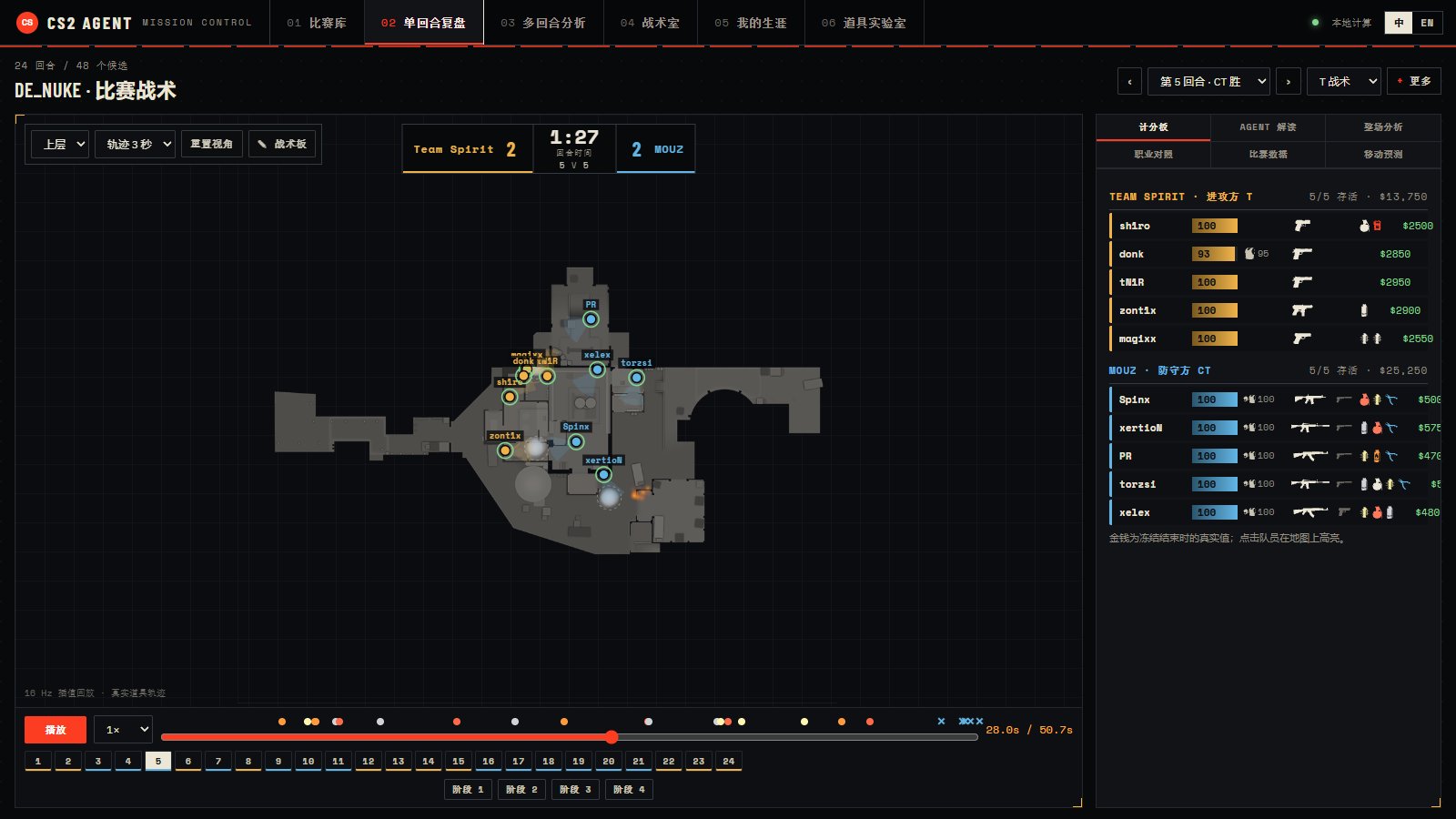Viewport: 1456px width, 819px height.
Task: Click shiro's health bar showing 100
Action: click(x=1215, y=226)
